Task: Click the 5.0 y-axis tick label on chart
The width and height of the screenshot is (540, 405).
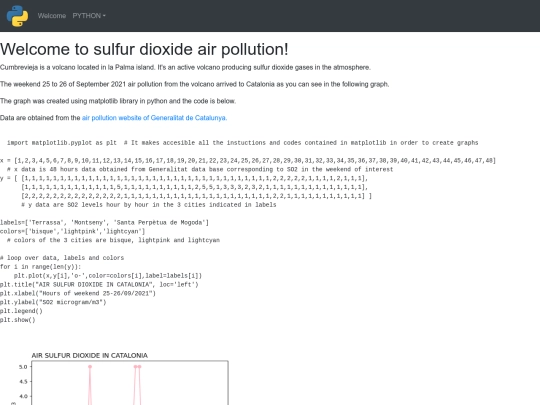Action: (x=23, y=367)
